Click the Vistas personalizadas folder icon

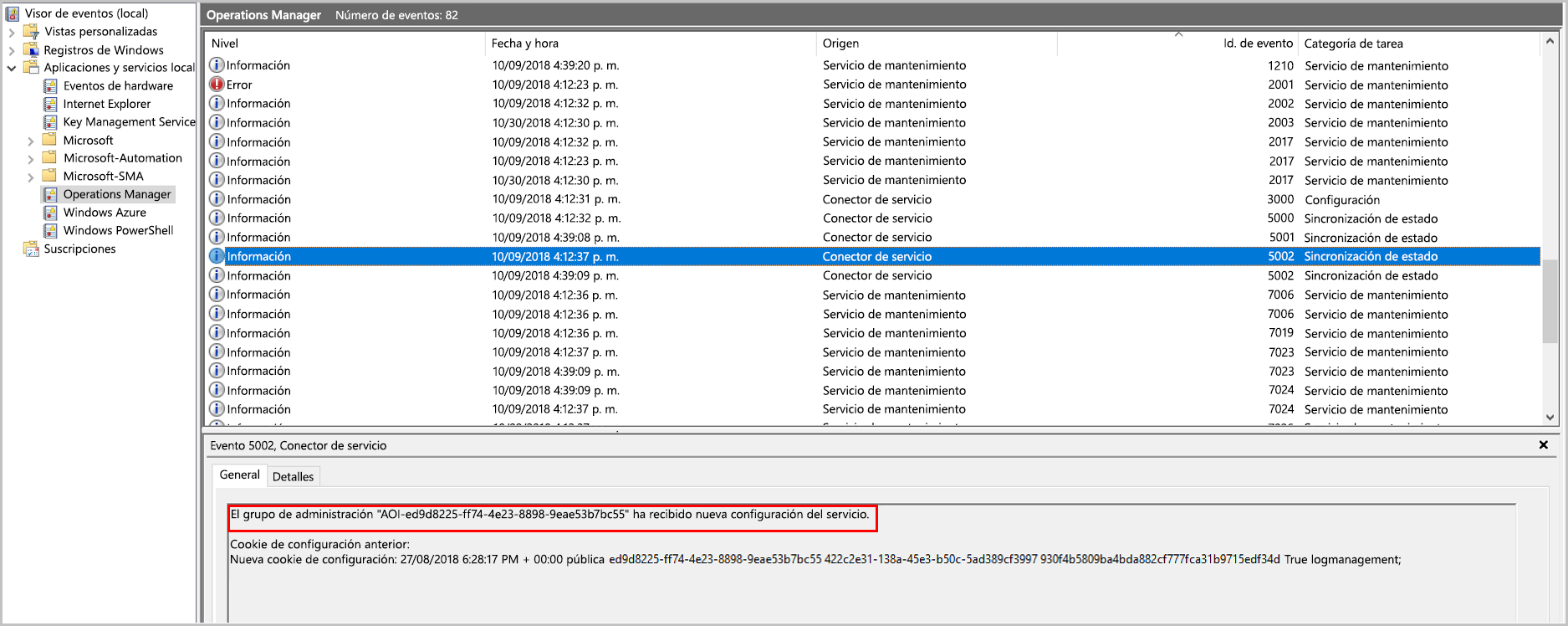31,32
